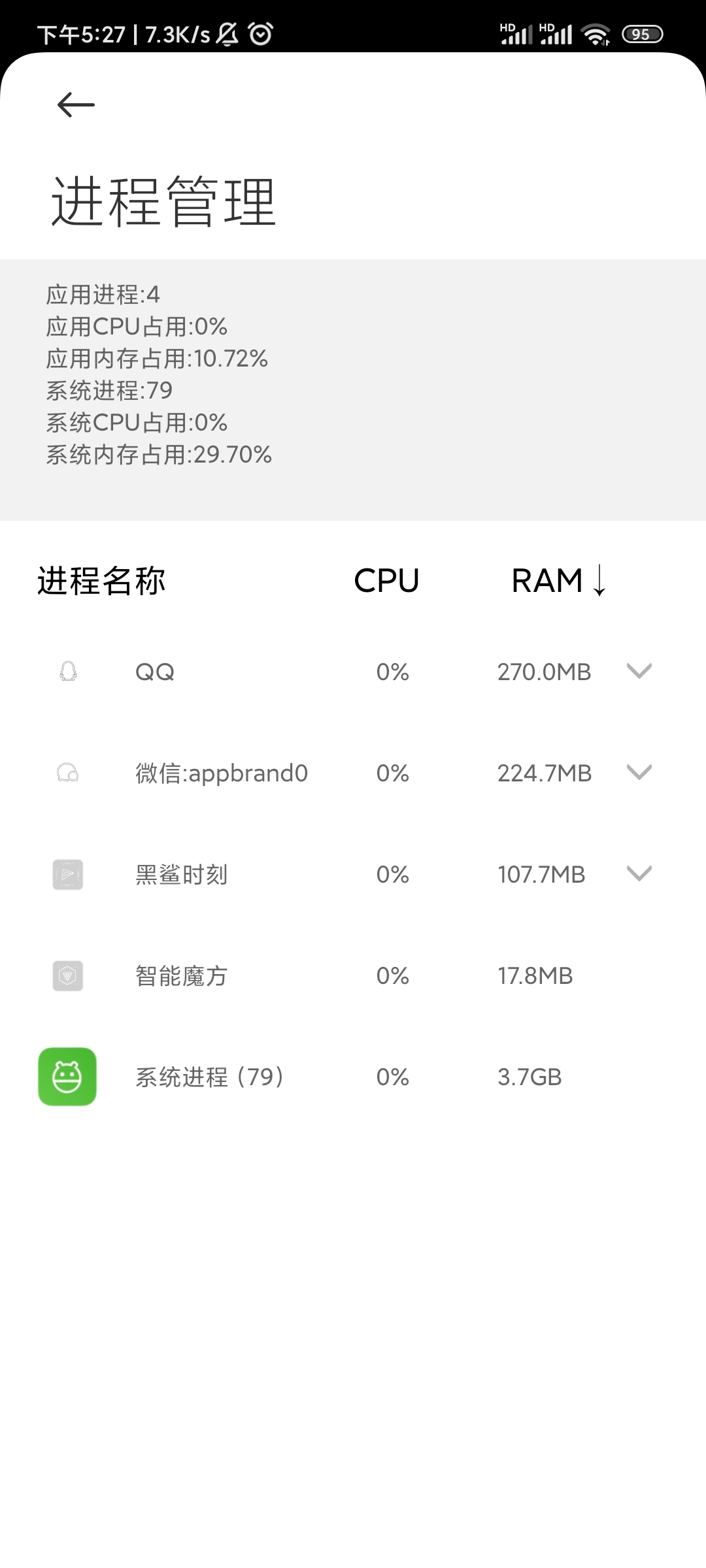This screenshot has width=706, height=1568.
Task: Click the WeChat appbrand0 icon
Action: [68, 774]
